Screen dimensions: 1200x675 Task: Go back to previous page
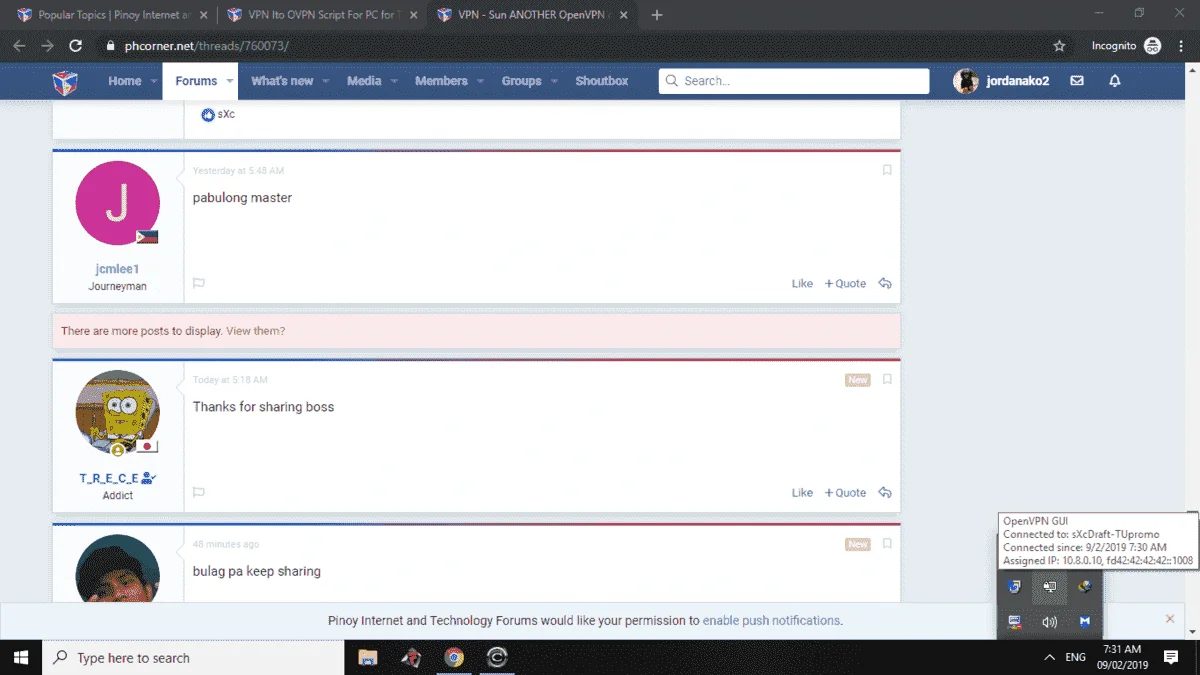pyautogui.click(x=19, y=46)
